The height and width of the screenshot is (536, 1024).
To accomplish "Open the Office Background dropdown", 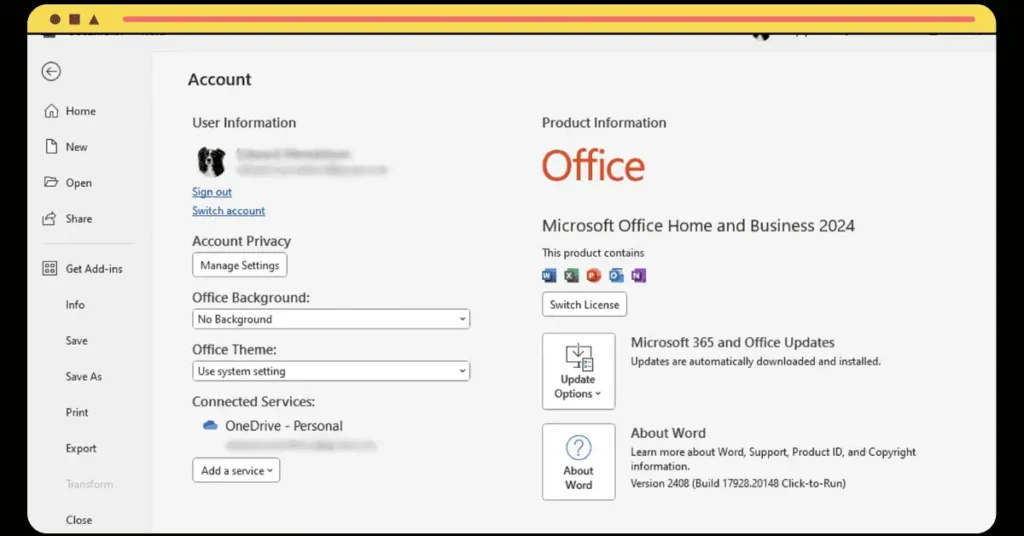I will pyautogui.click(x=331, y=319).
